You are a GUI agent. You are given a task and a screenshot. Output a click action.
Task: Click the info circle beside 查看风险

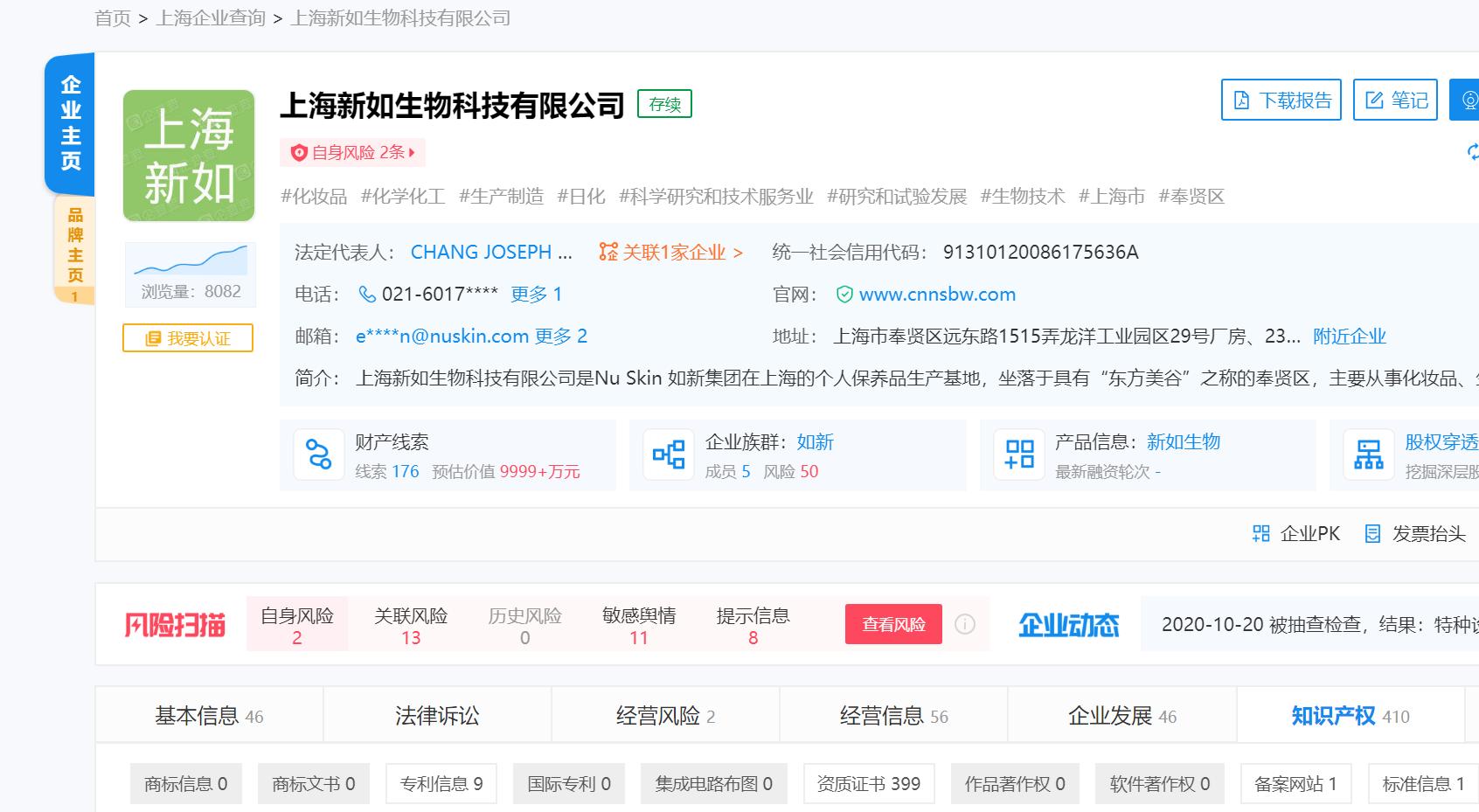click(x=964, y=624)
